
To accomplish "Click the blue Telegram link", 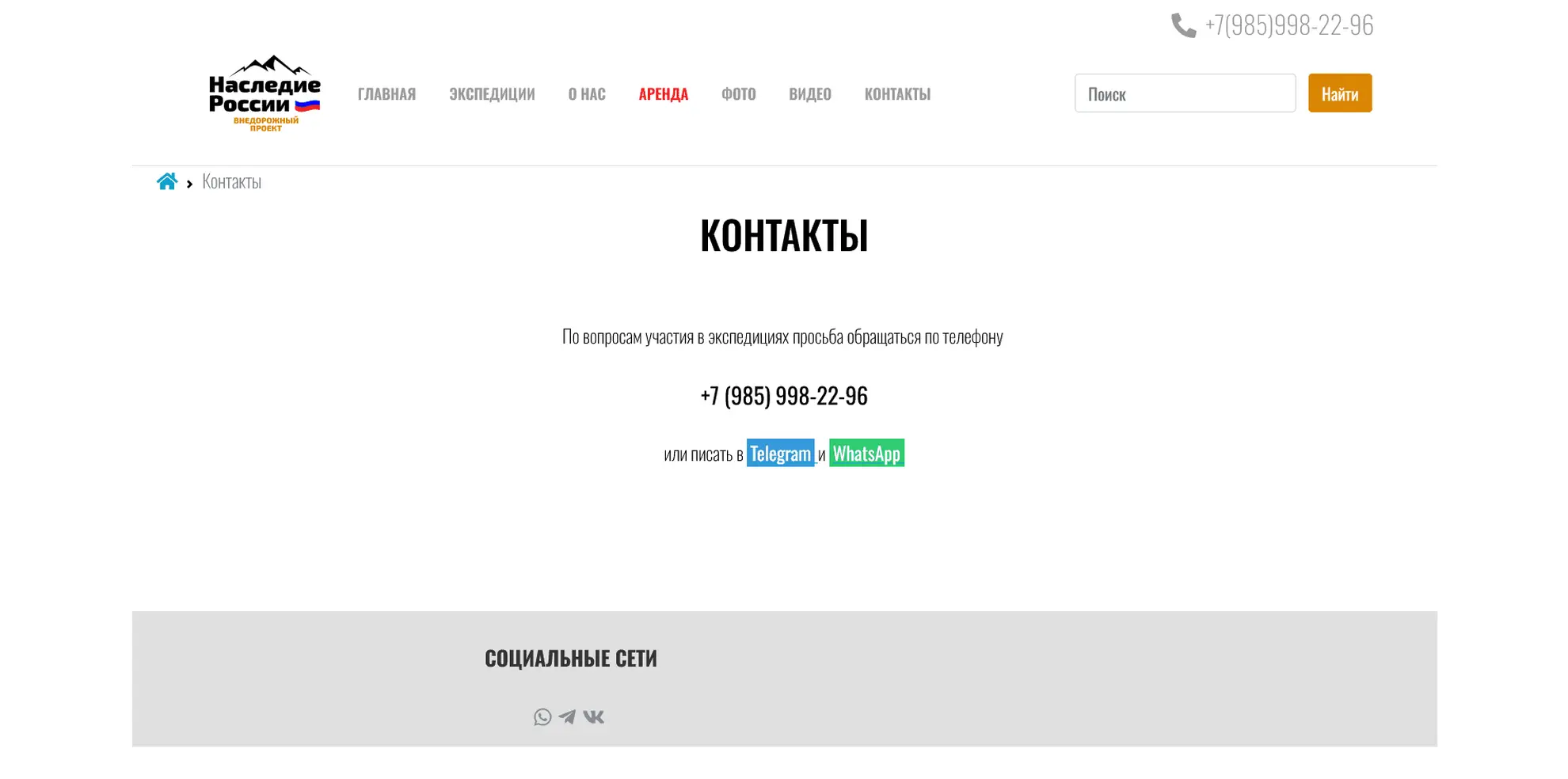I will tap(780, 453).
